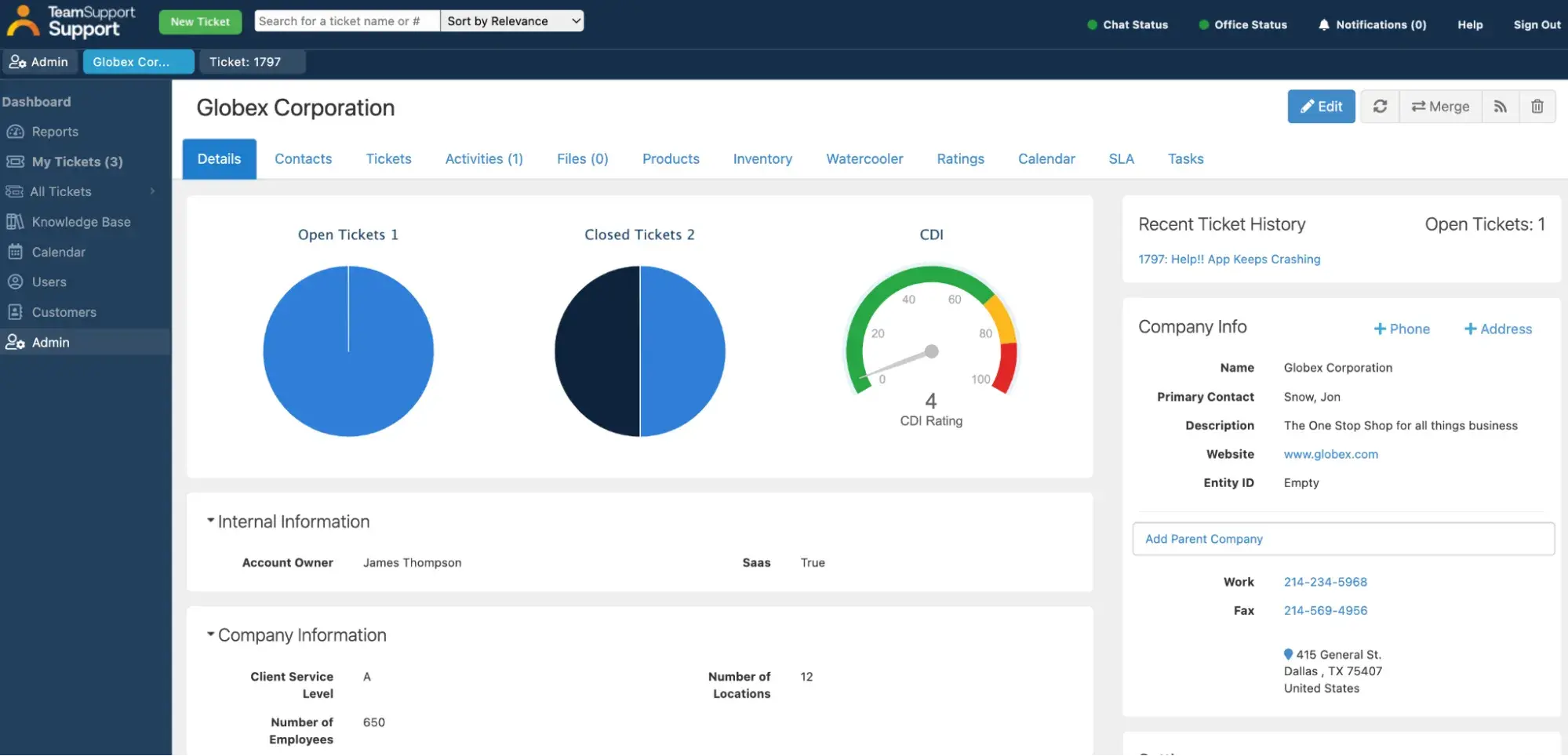1568x756 pixels.
Task: Click the trash delete icon
Action: coord(1537,107)
